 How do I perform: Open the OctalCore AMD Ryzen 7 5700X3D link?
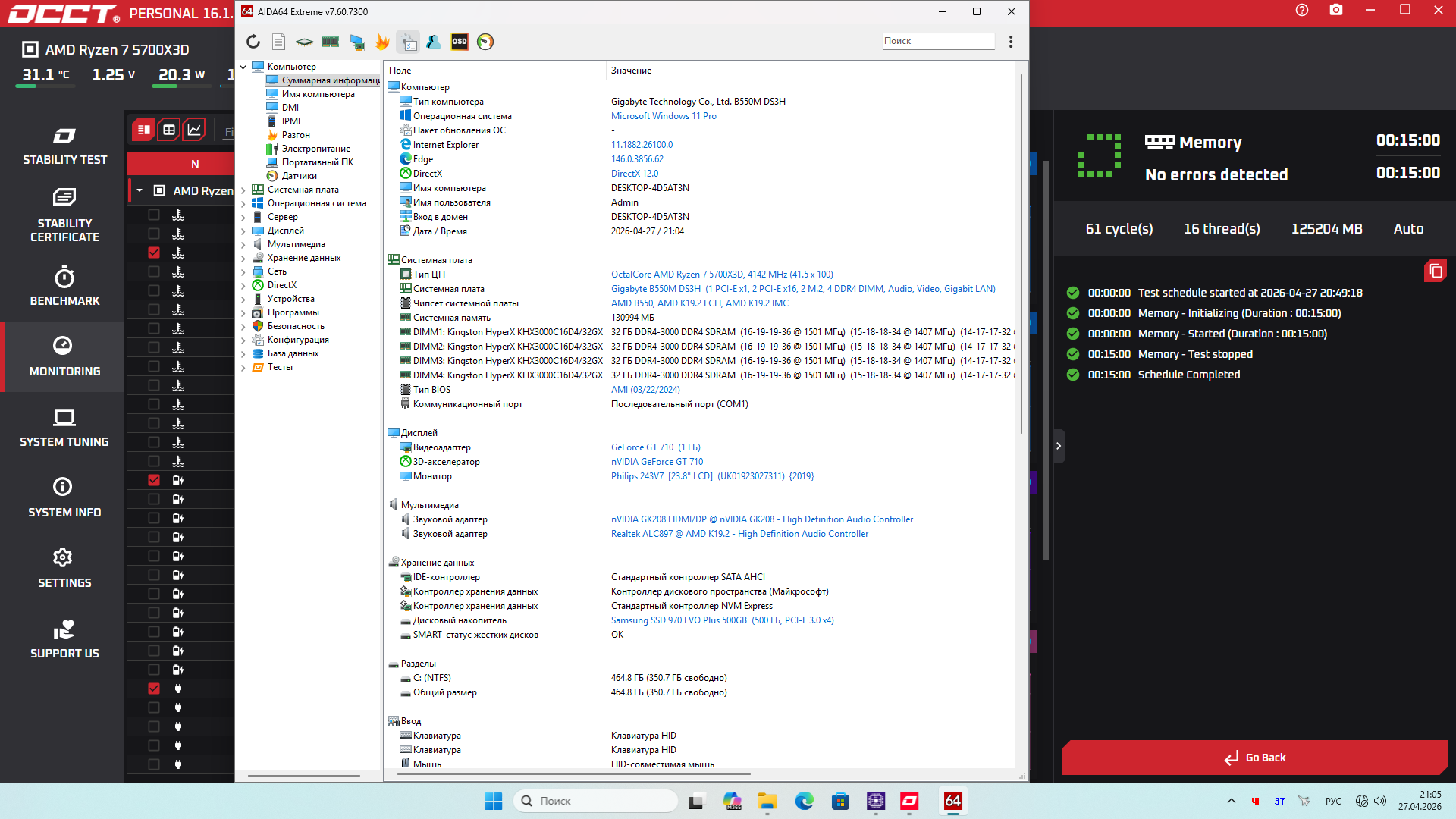pos(722,275)
